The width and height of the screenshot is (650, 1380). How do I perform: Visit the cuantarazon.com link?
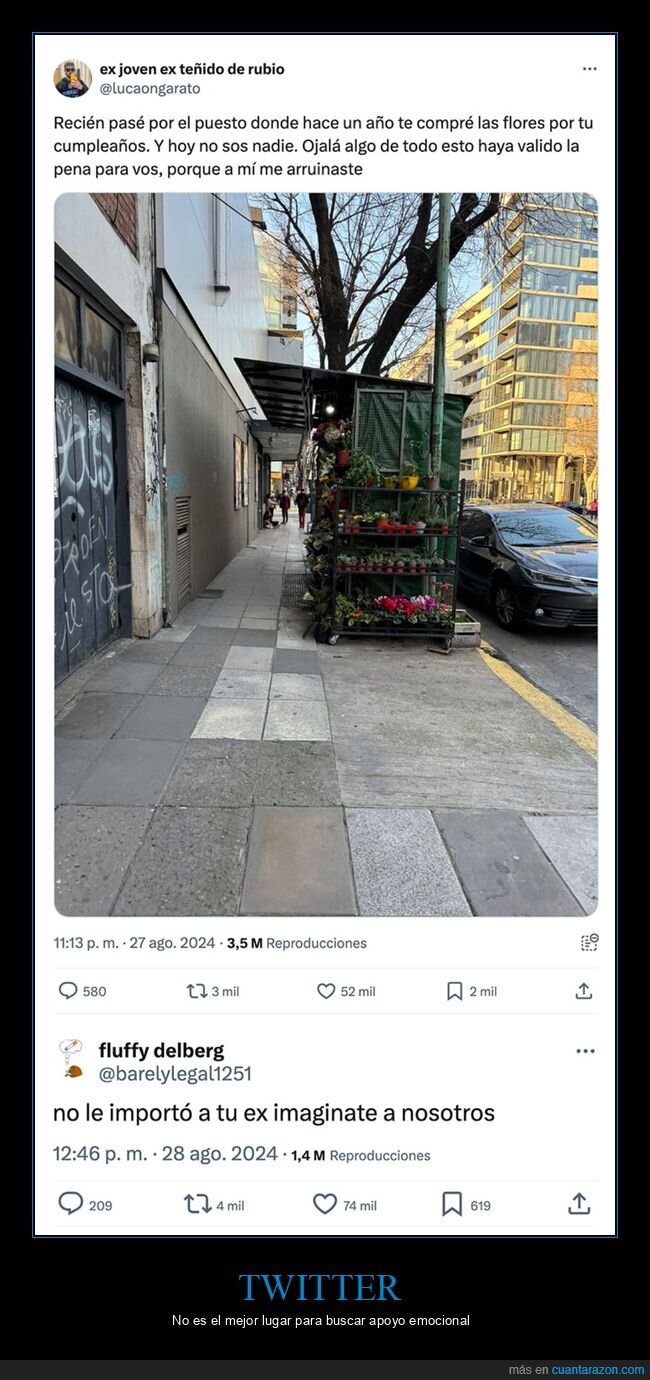tap(598, 1369)
